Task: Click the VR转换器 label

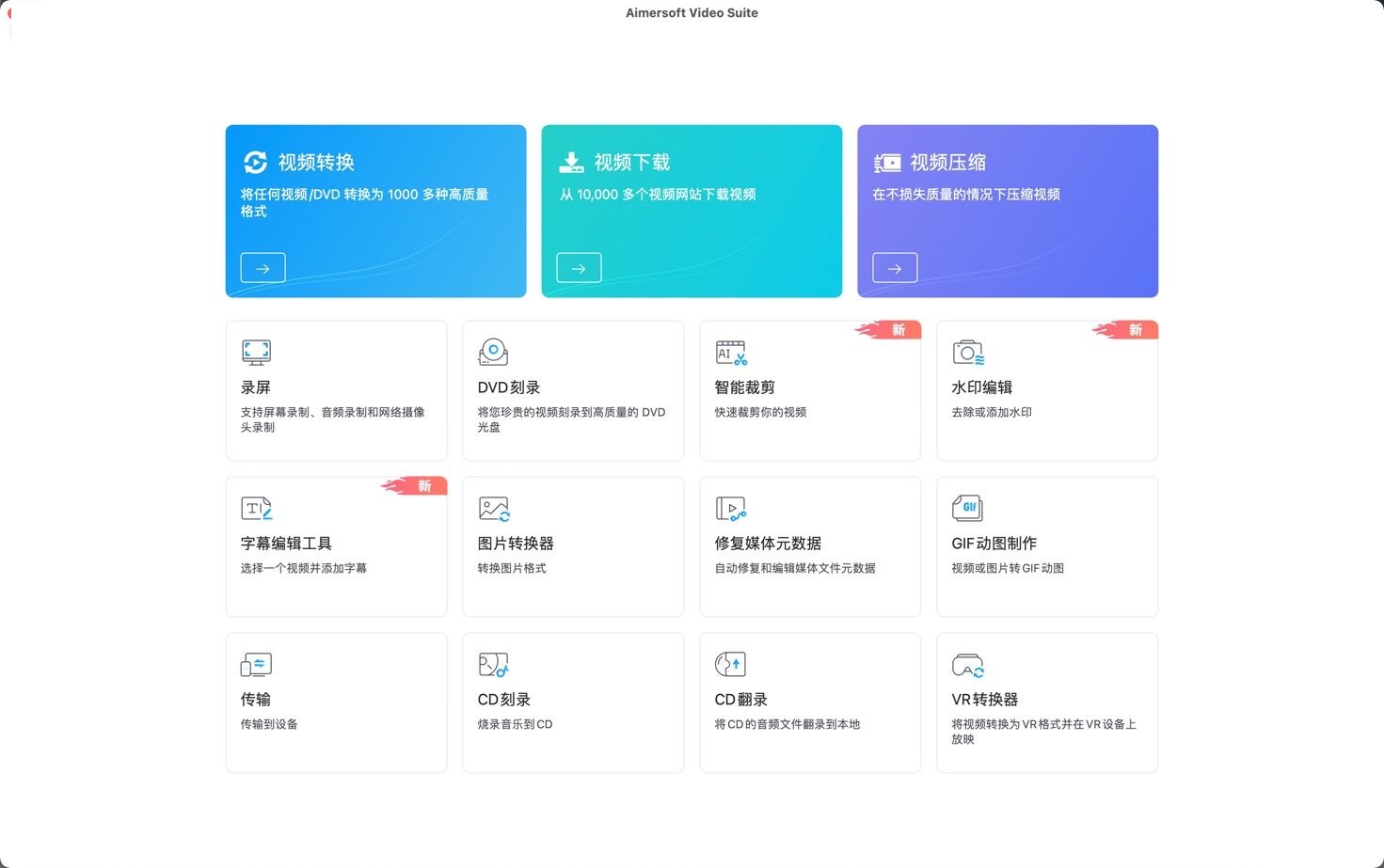Action: (x=985, y=700)
